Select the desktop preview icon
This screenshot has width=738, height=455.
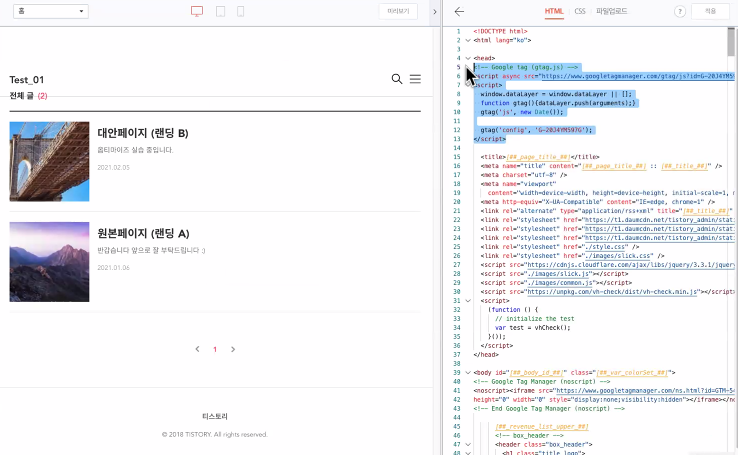click(197, 11)
